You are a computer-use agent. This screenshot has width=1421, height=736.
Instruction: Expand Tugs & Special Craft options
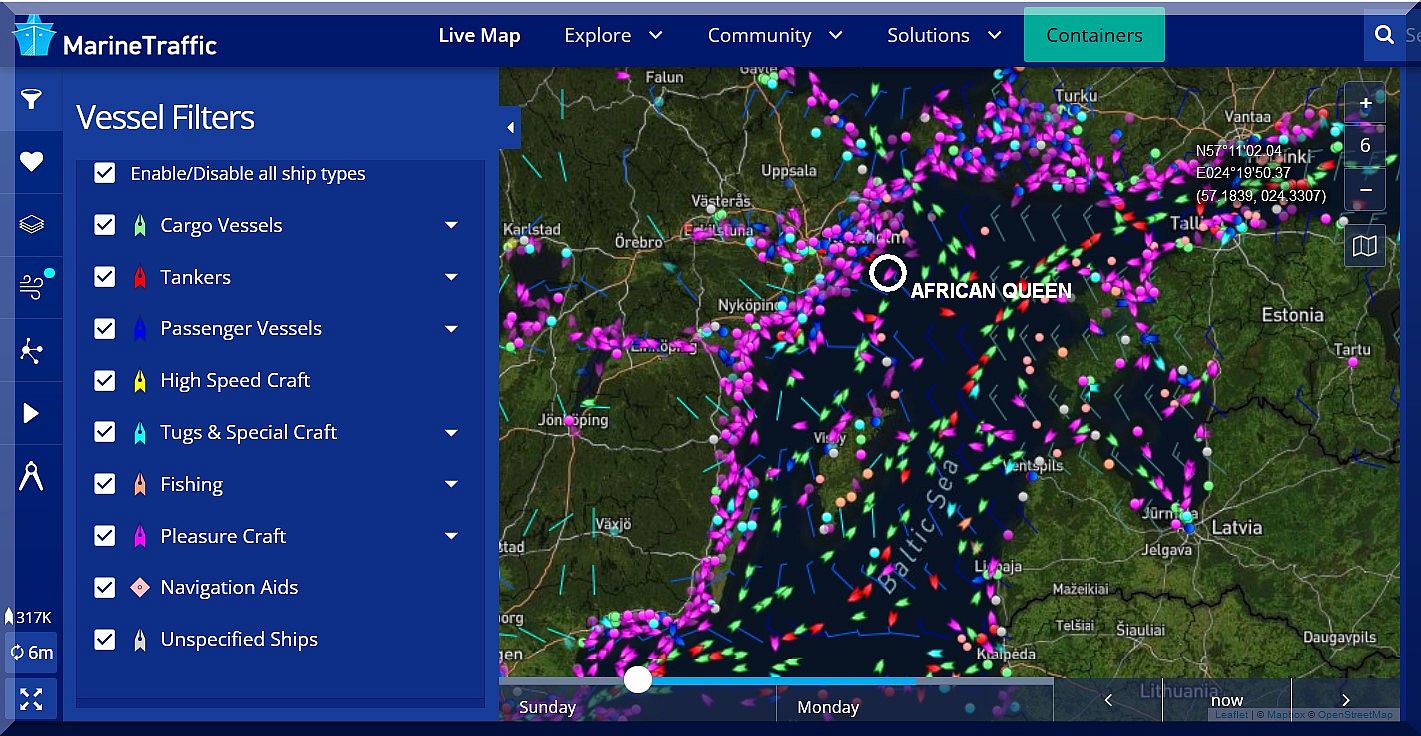451,433
